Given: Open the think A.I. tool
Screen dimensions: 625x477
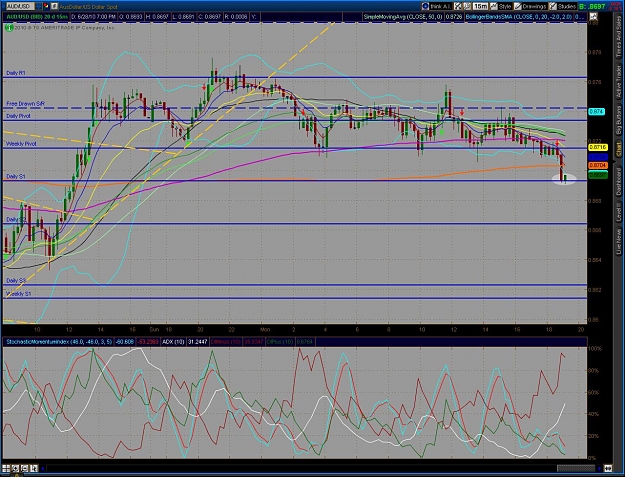Looking at the screenshot, I should point(440,6).
